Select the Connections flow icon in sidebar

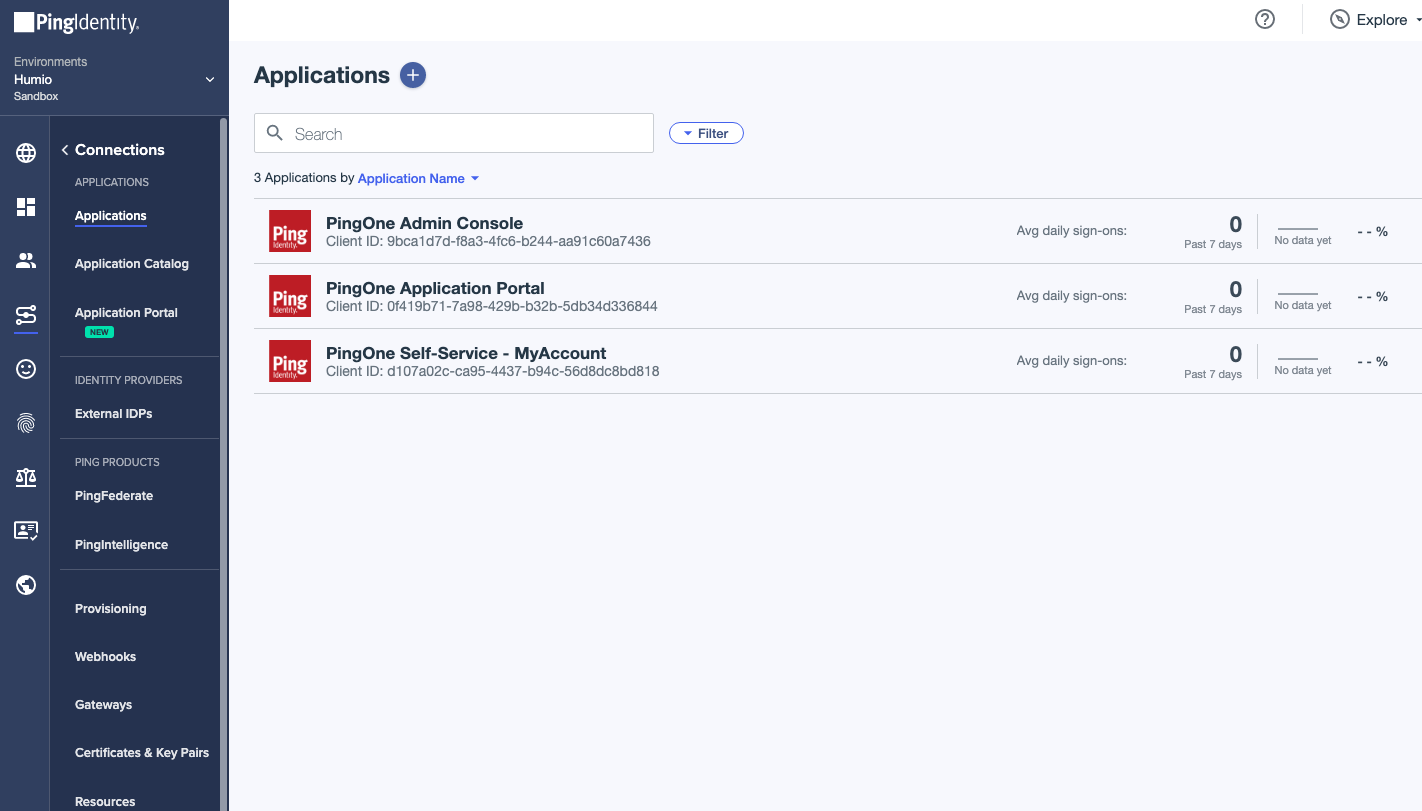tap(25, 315)
